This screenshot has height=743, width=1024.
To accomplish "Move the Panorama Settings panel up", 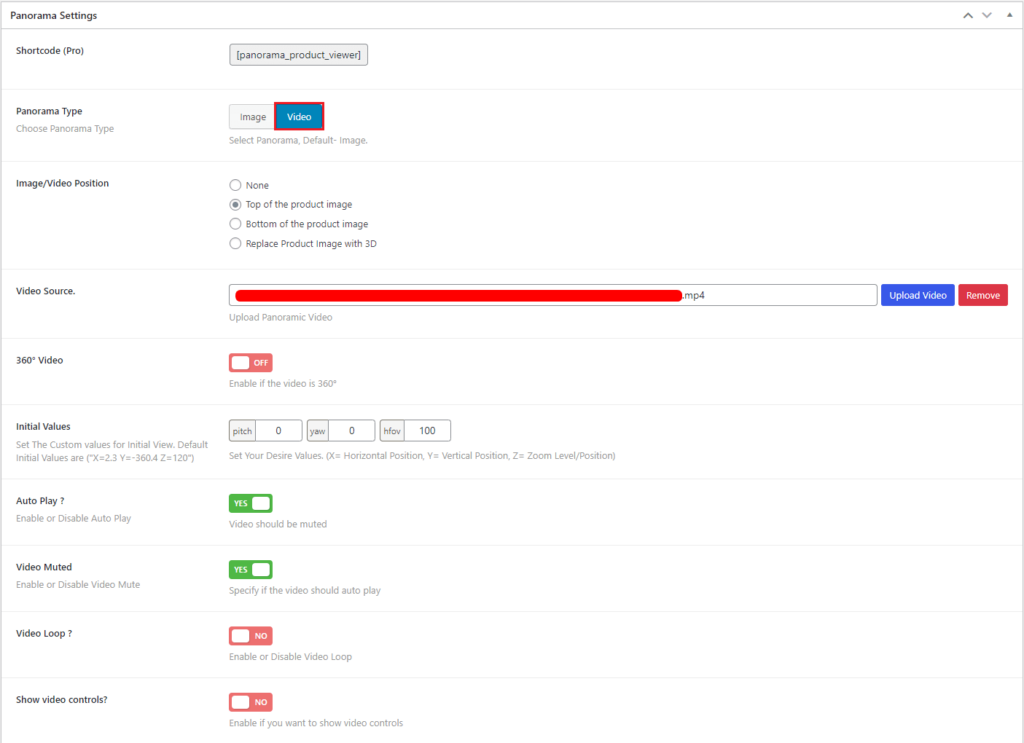I will 966,15.
